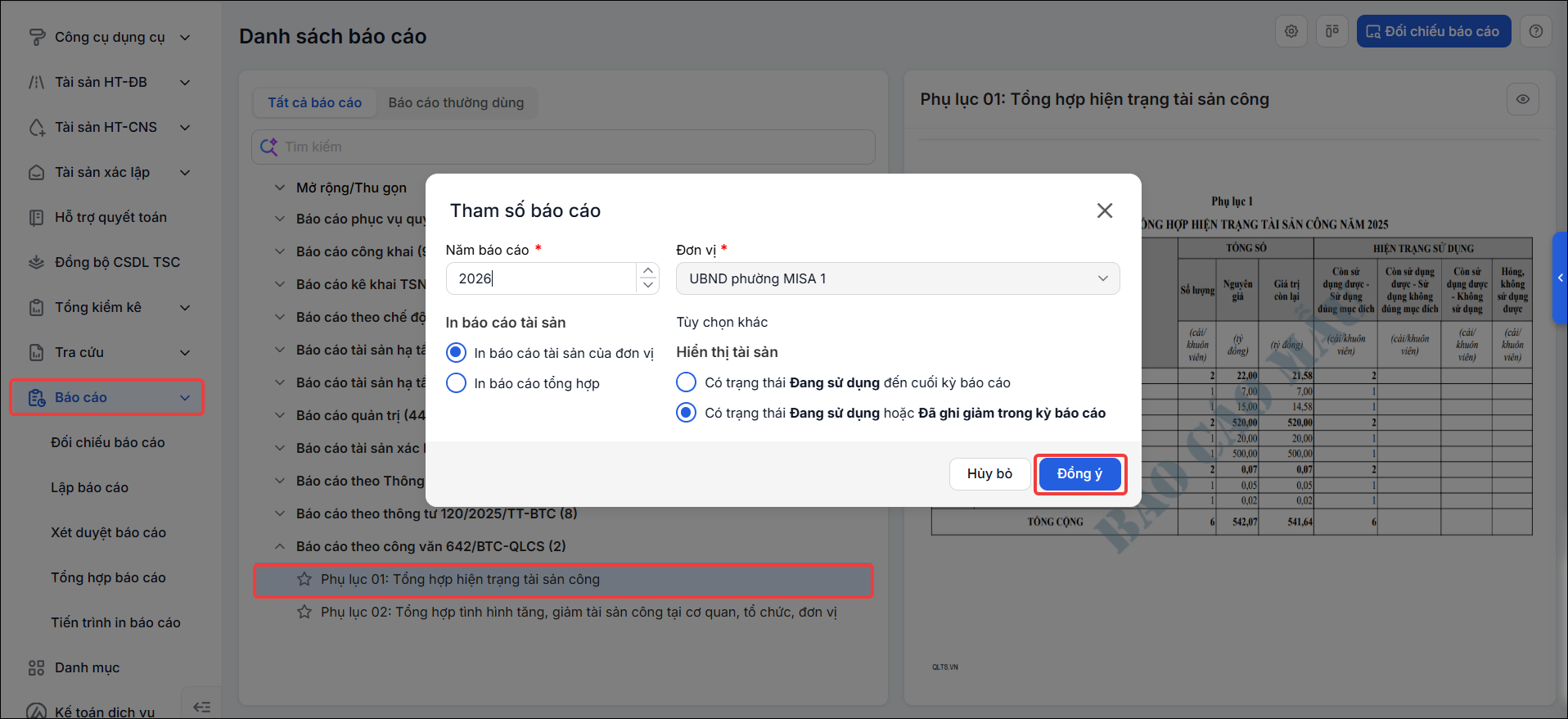Collapse the Báo cáo menu chevron
Viewport: 1568px width, 719px height.
[185, 397]
